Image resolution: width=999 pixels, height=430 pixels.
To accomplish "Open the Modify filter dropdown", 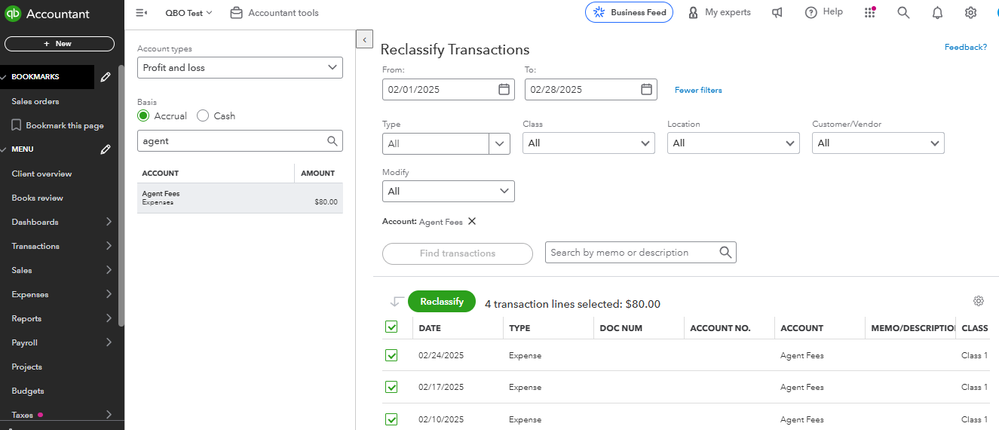I will 448,191.
